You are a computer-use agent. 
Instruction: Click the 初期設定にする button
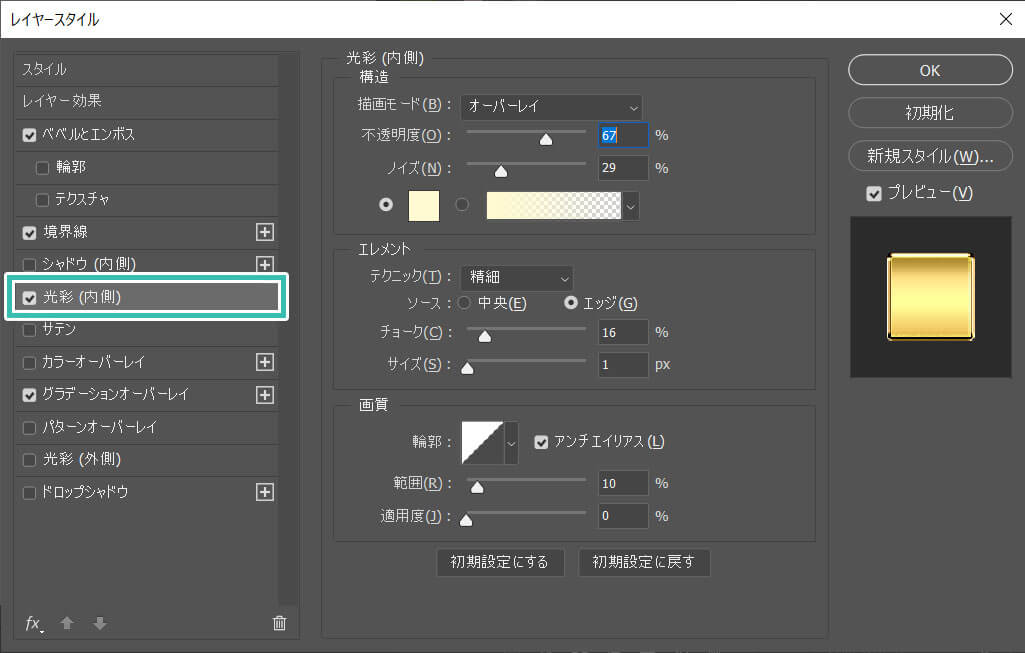(x=500, y=562)
